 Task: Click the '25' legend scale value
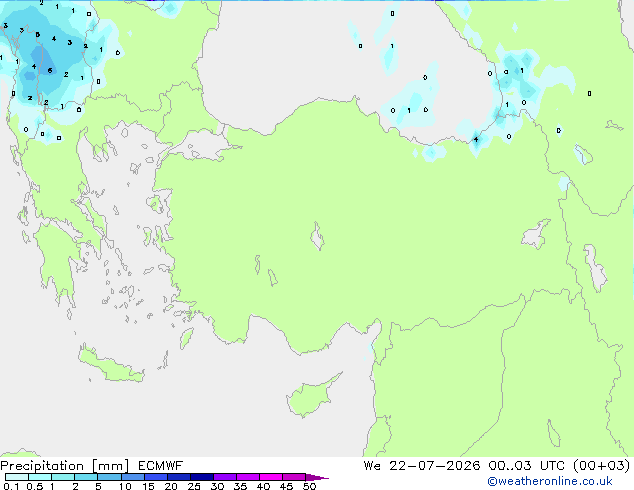point(194,486)
